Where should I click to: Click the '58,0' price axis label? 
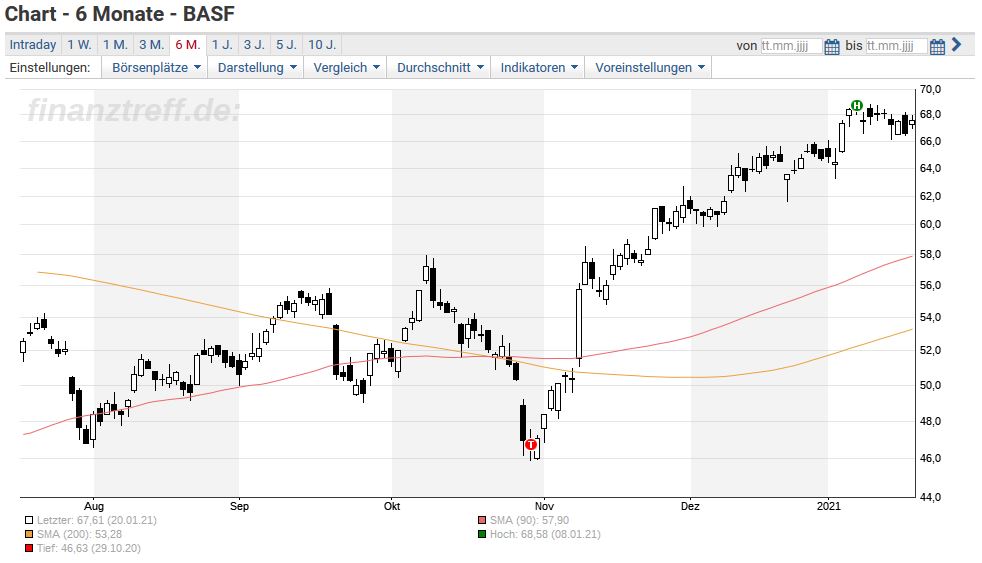[930, 255]
